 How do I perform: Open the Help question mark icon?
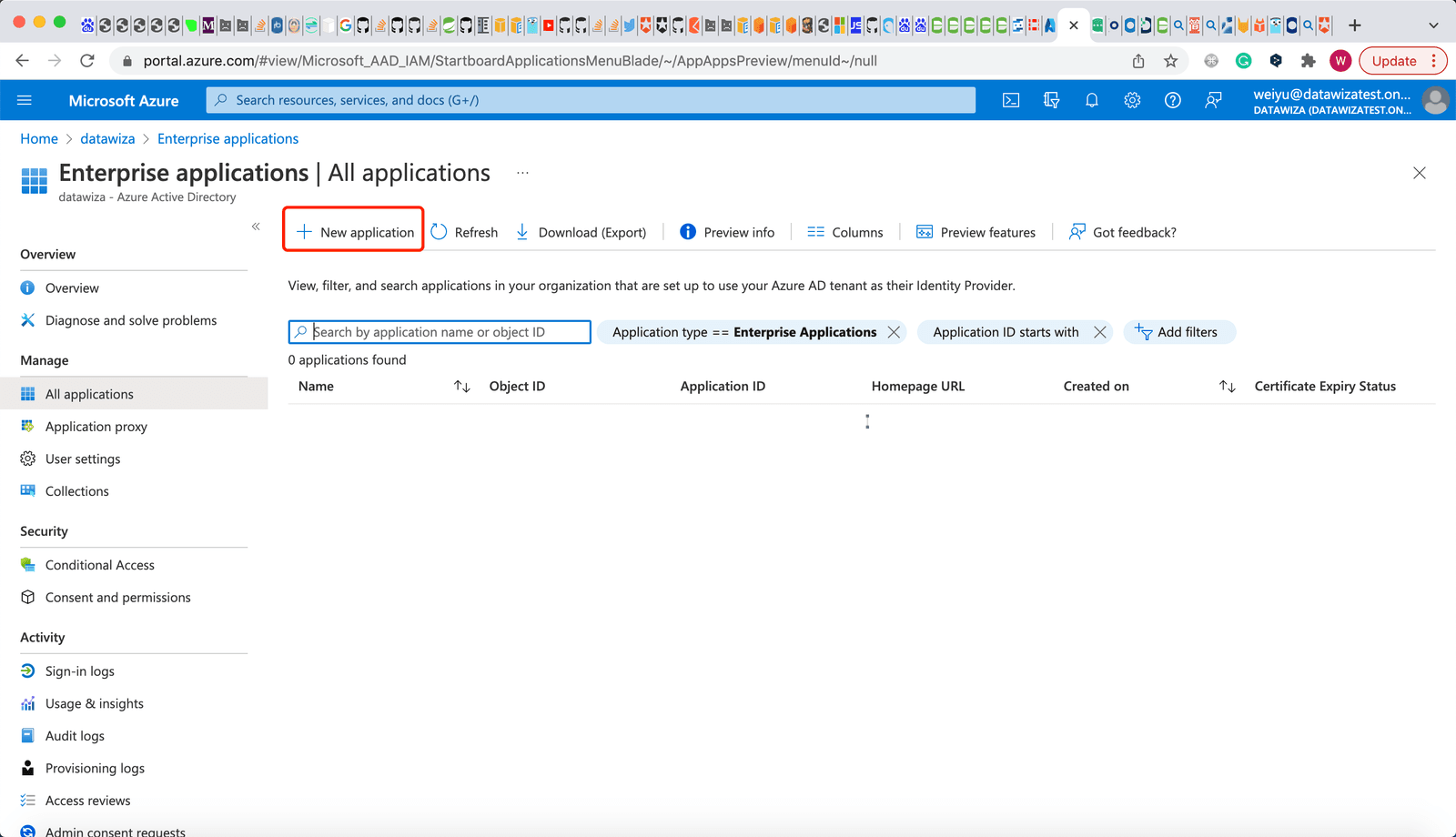[1173, 100]
